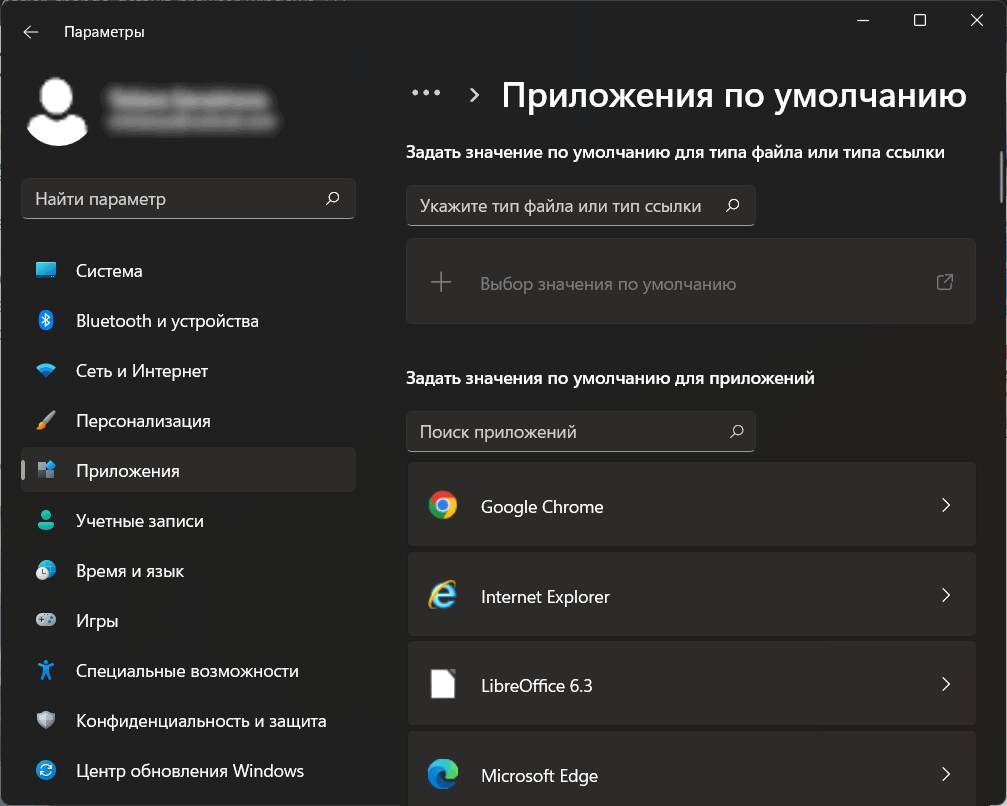Screen dimensions: 1007x806
Task: Open Microsoft Edge default settings
Action: 692,769
